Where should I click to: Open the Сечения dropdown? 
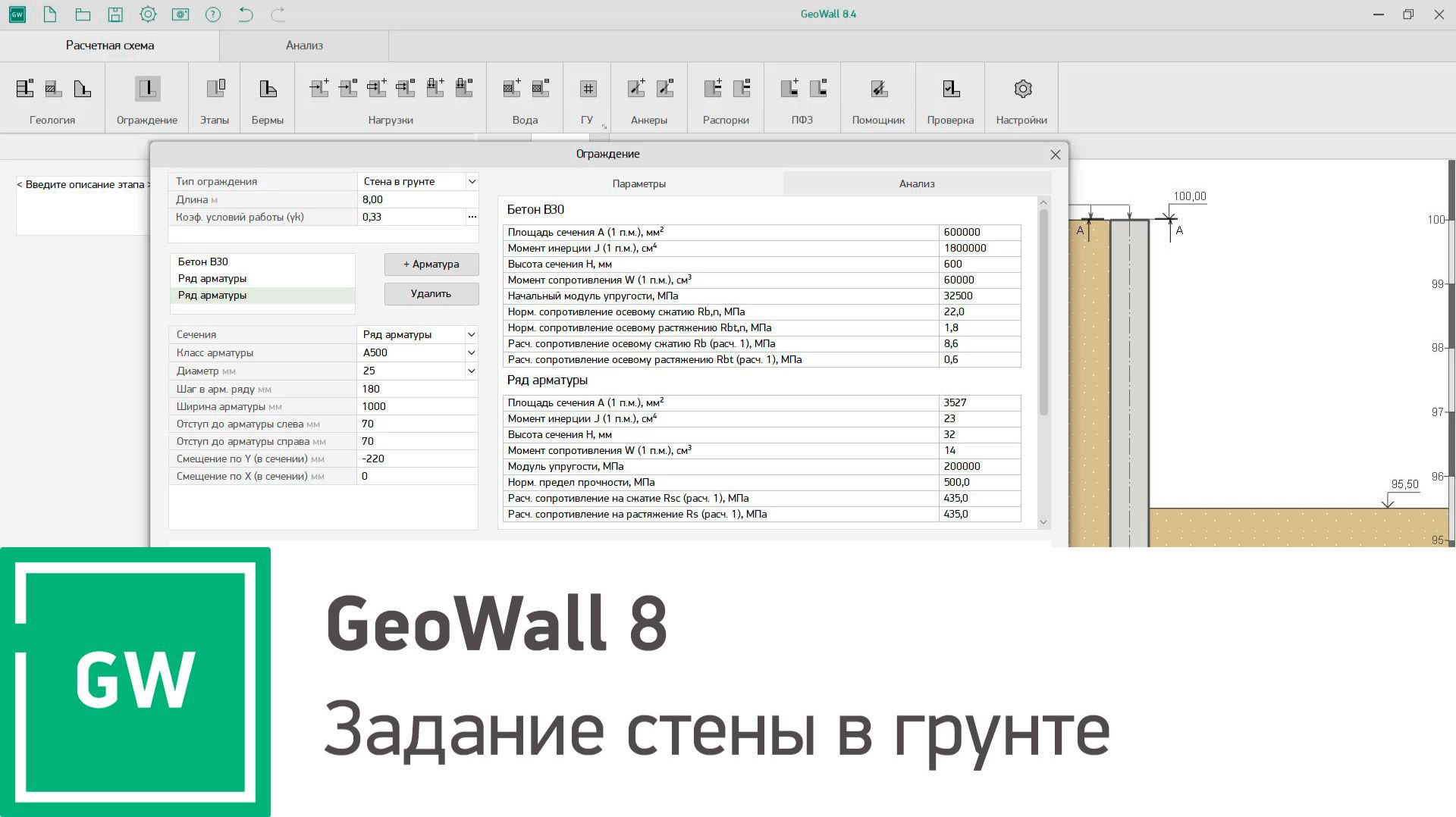[x=471, y=335]
